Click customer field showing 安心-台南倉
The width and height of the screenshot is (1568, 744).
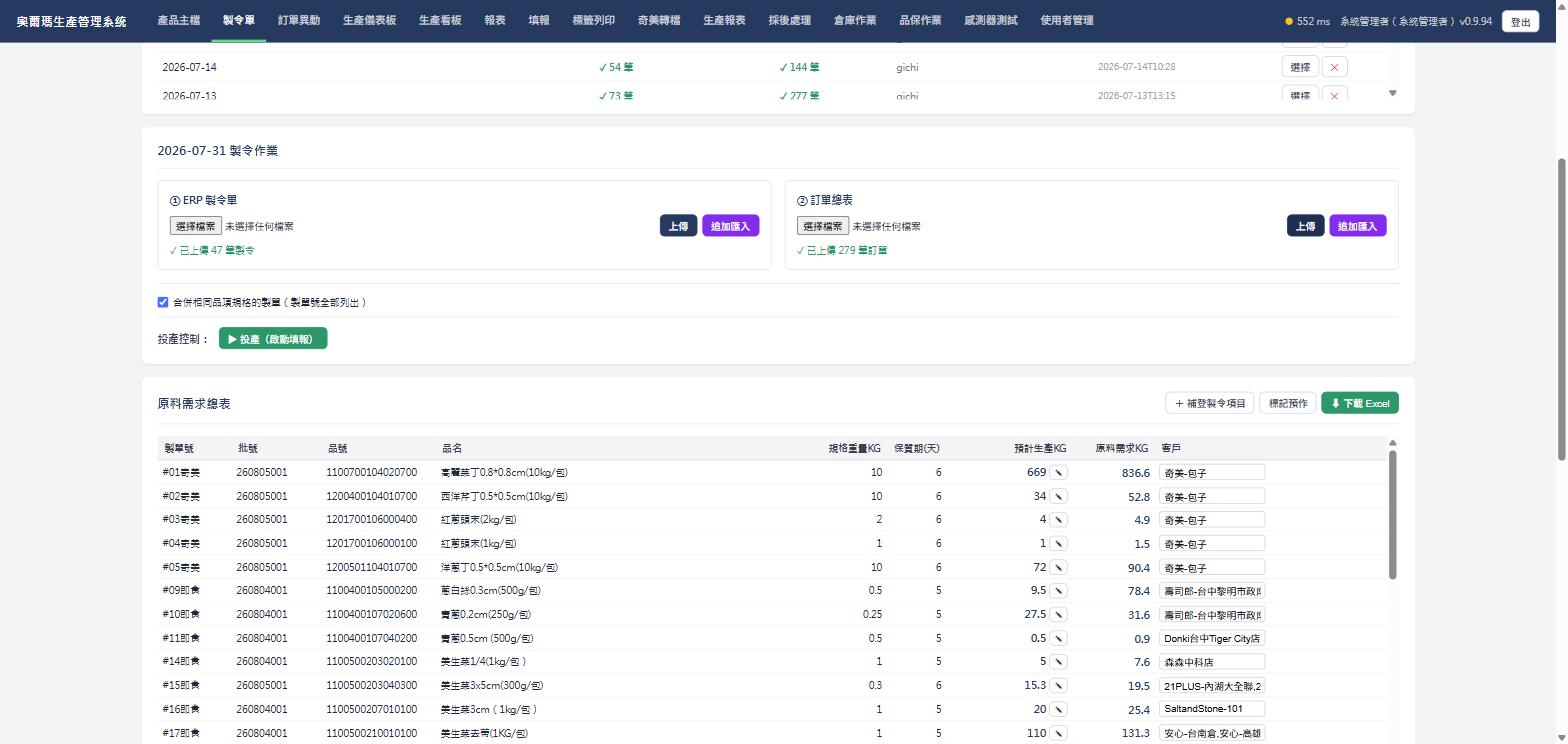[1212, 733]
